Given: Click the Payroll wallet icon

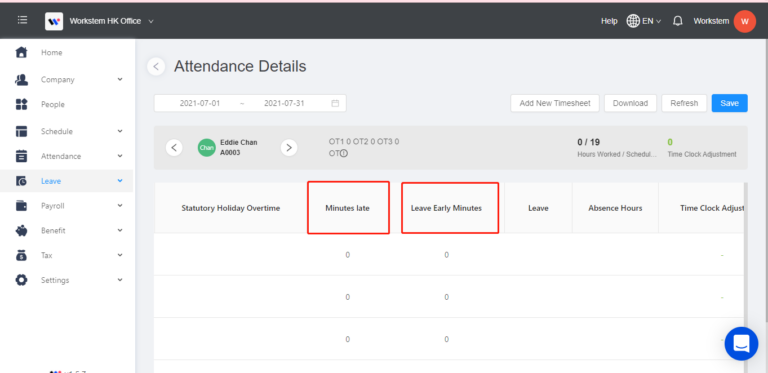Looking at the screenshot, I should [21, 206].
